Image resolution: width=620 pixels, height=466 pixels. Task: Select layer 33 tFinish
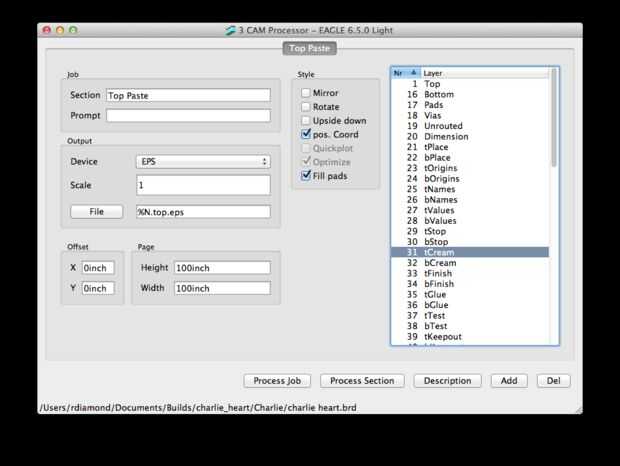point(470,274)
